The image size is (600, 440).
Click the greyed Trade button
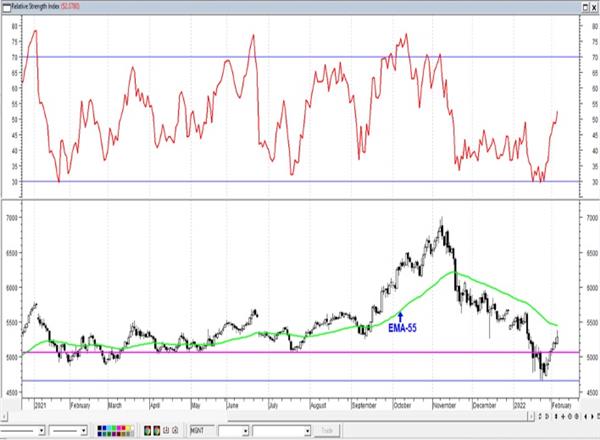(327, 431)
